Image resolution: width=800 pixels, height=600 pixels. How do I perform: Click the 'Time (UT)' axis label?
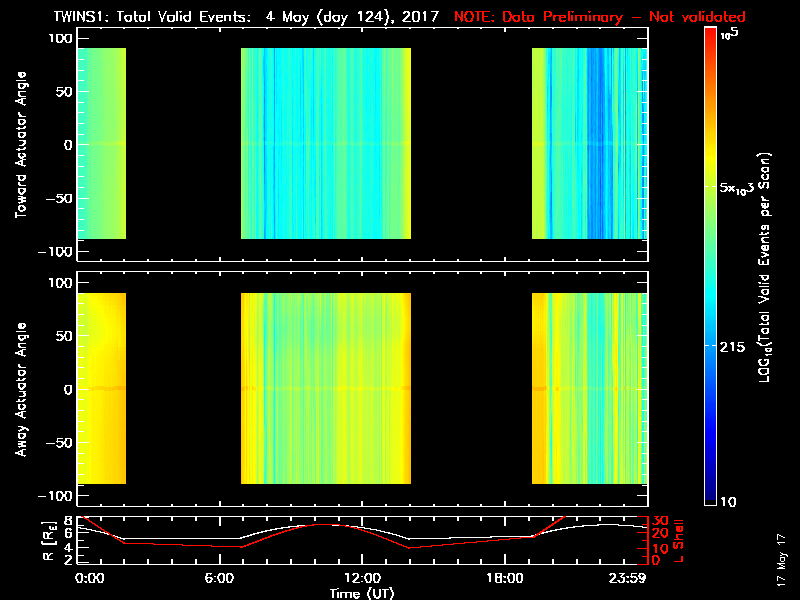point(362,593)
